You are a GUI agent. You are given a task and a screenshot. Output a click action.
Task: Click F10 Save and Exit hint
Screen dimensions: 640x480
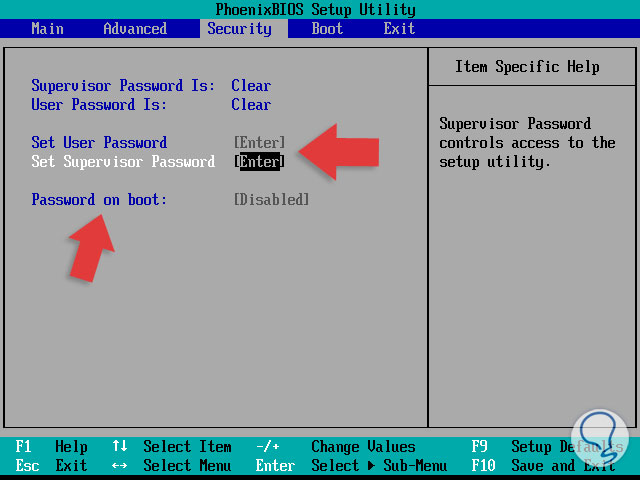pos(543,466)
